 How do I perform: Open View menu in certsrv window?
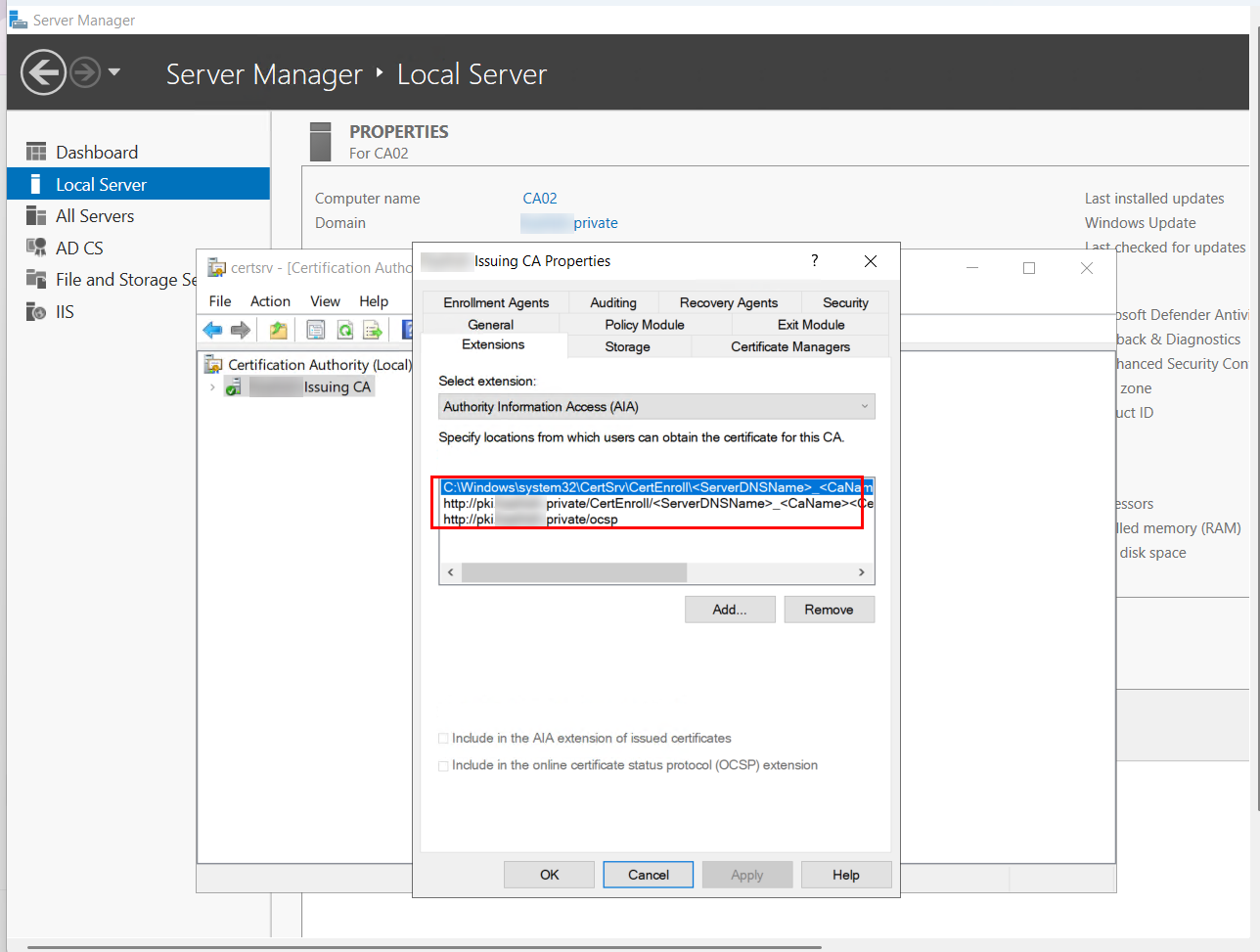[x=325, y=301]
